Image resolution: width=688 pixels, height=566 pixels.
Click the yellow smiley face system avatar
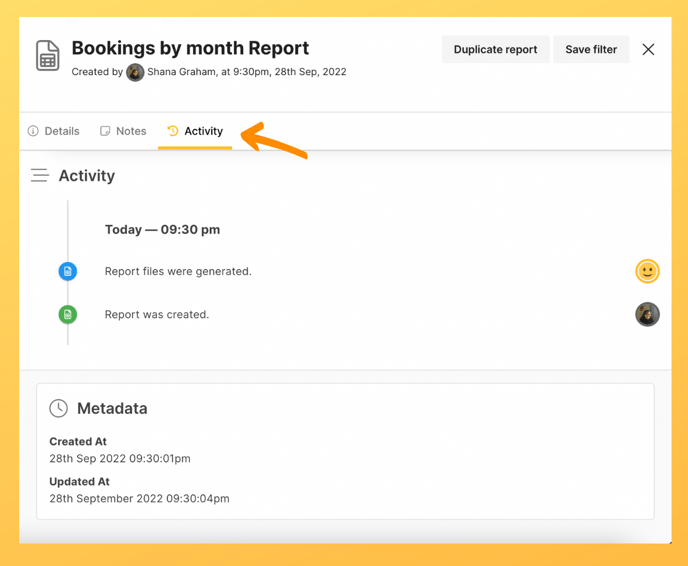click(647, 271)
